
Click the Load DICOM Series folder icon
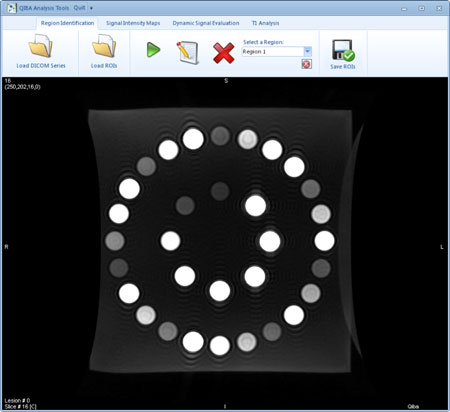[x=40, y=46]
